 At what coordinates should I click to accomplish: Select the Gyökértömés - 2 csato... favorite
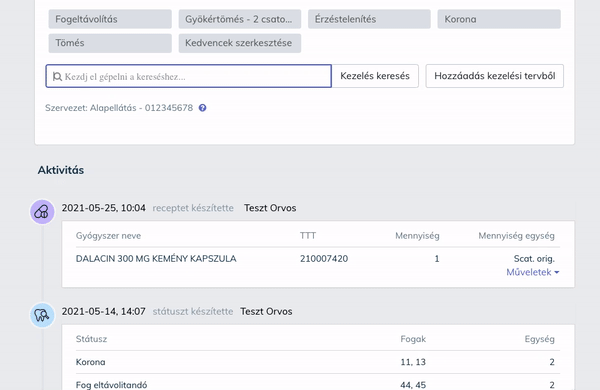tap(240, 19)
